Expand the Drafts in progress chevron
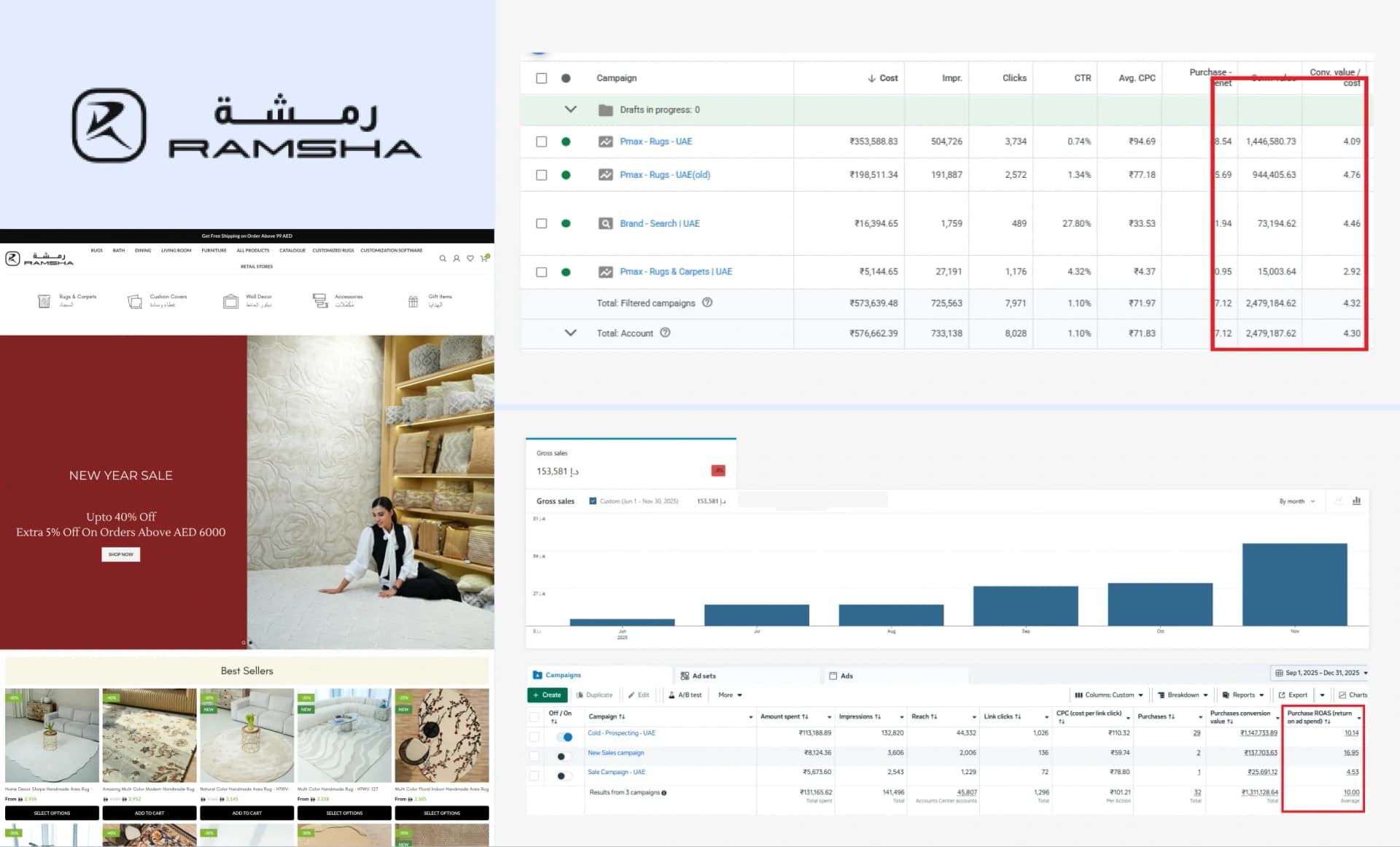Screen dimensions: 1400x847 click(570, 109)
